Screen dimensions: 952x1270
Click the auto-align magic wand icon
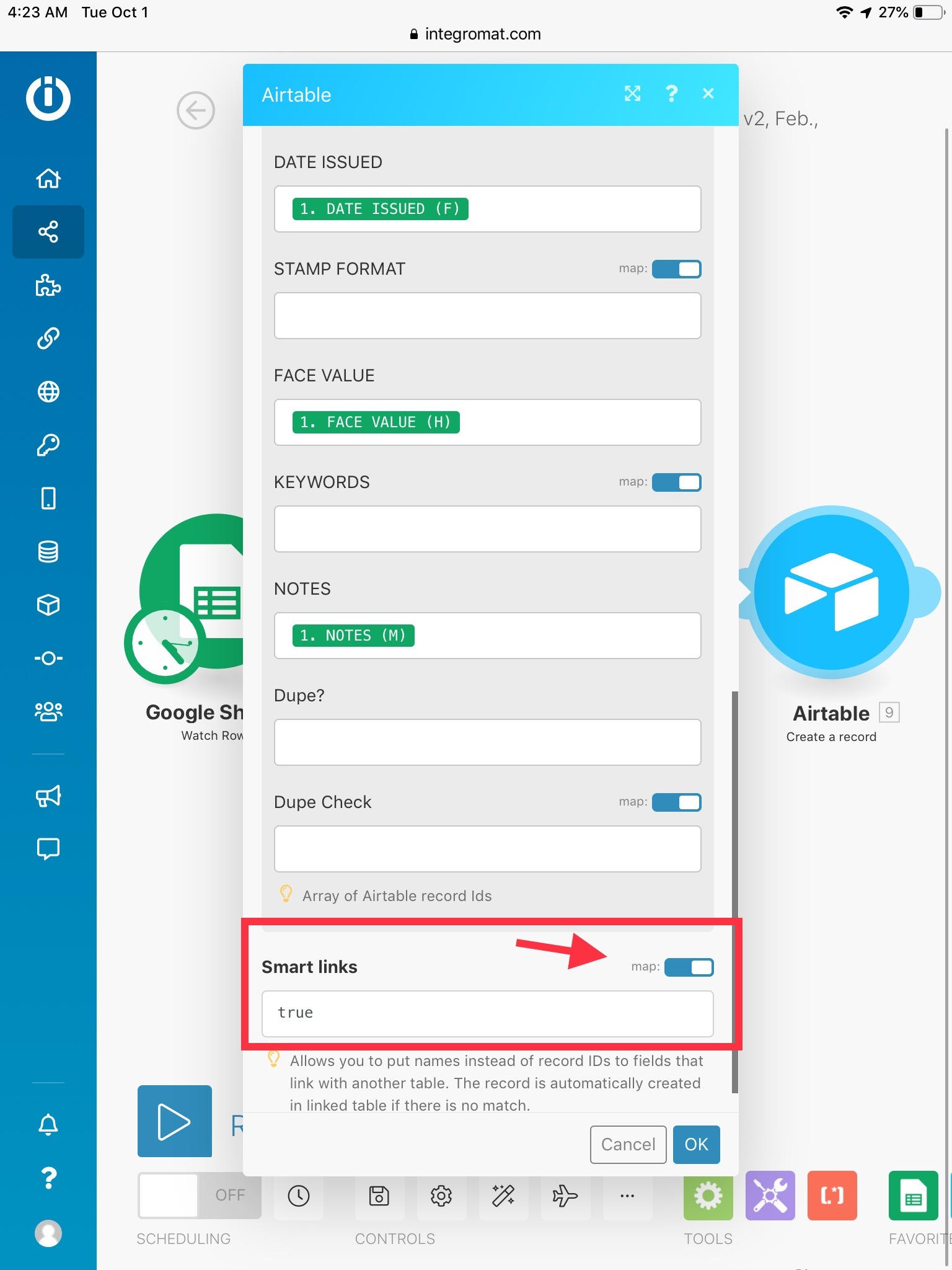click(x=503, y=1196)
